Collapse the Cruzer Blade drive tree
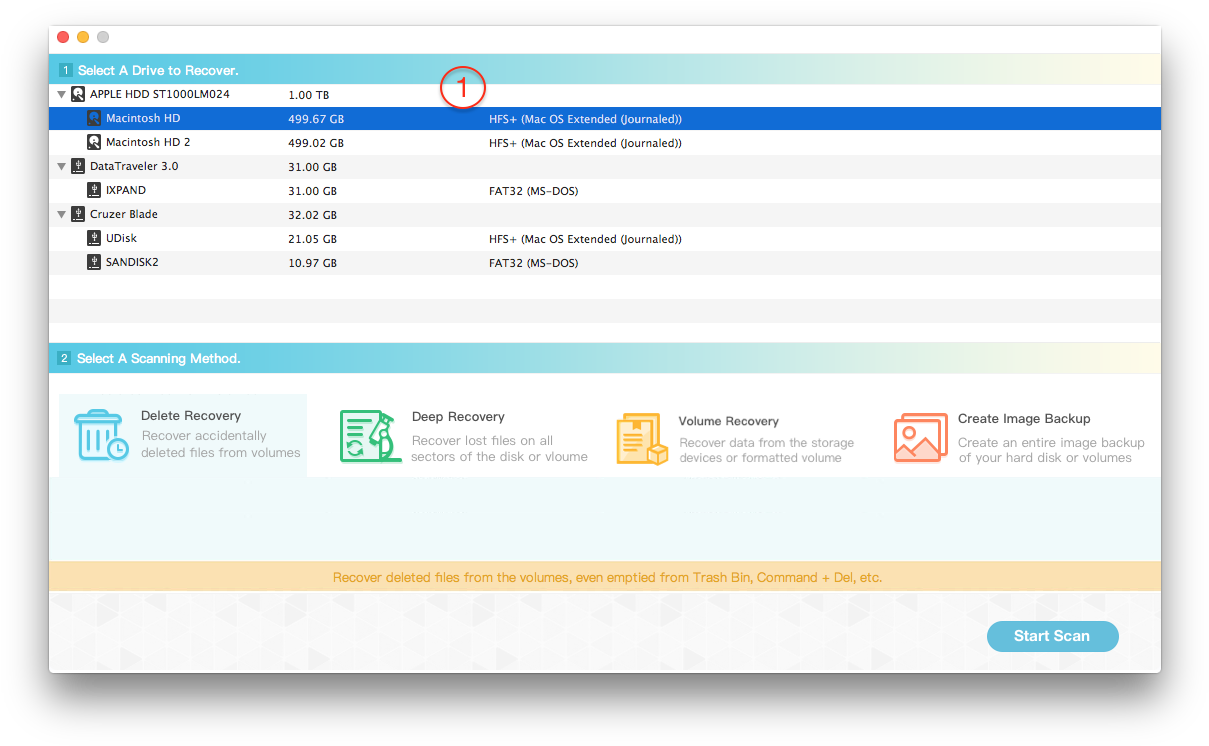 pos(62,214)
